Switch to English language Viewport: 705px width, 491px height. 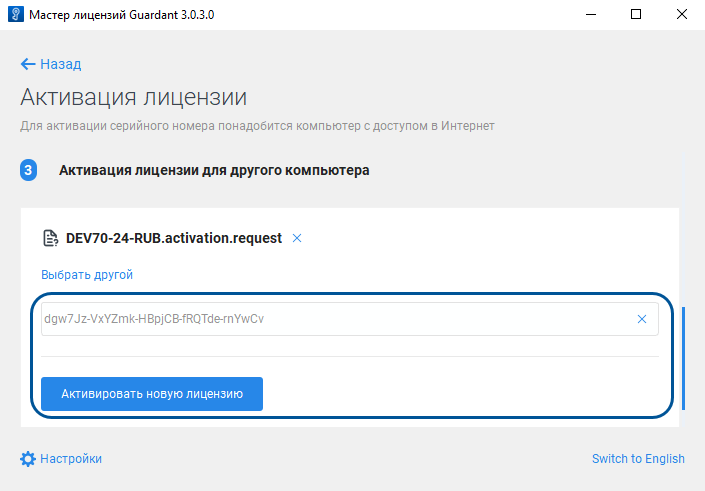point(638,459)
